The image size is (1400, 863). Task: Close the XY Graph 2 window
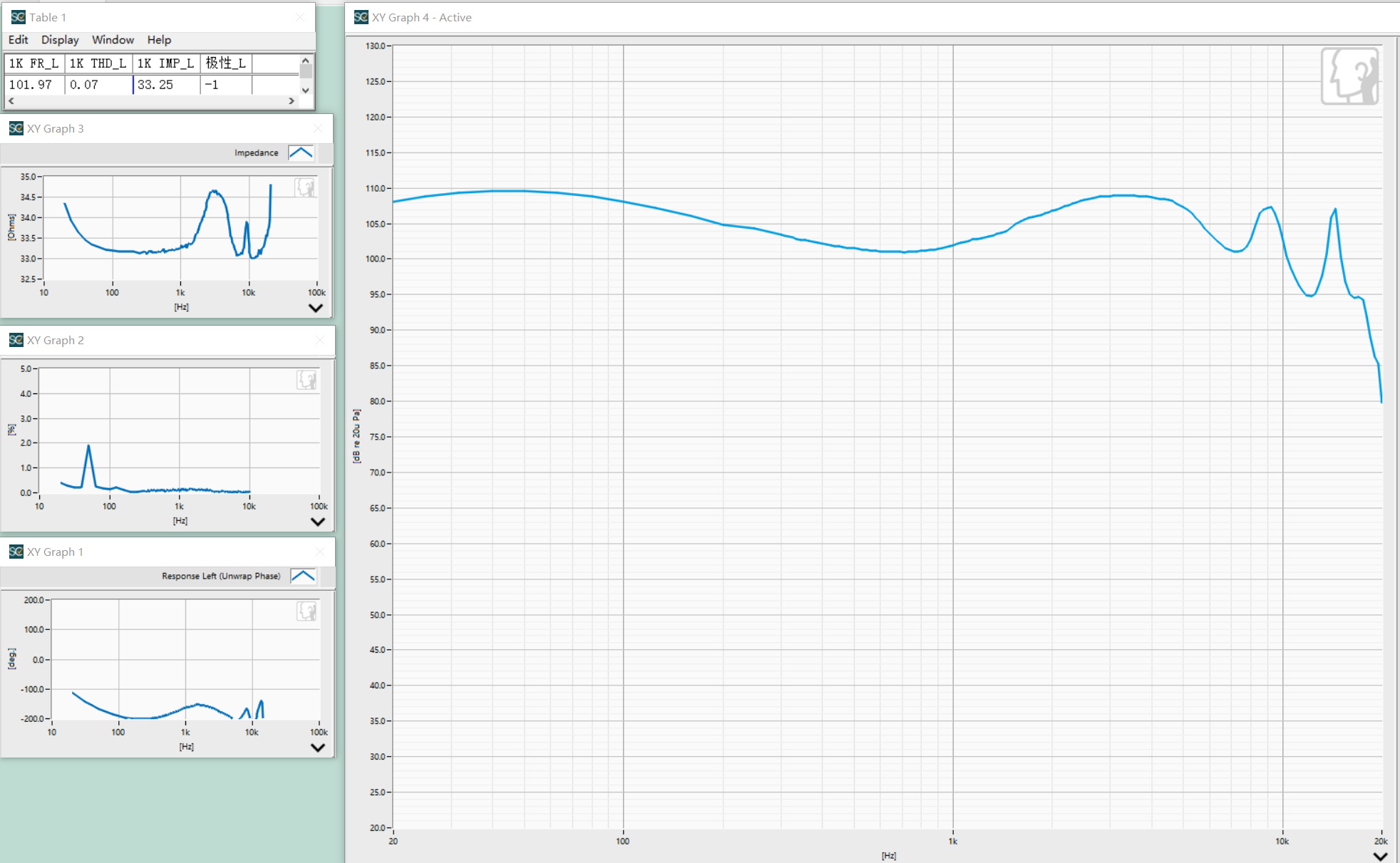tap(320, 340)
